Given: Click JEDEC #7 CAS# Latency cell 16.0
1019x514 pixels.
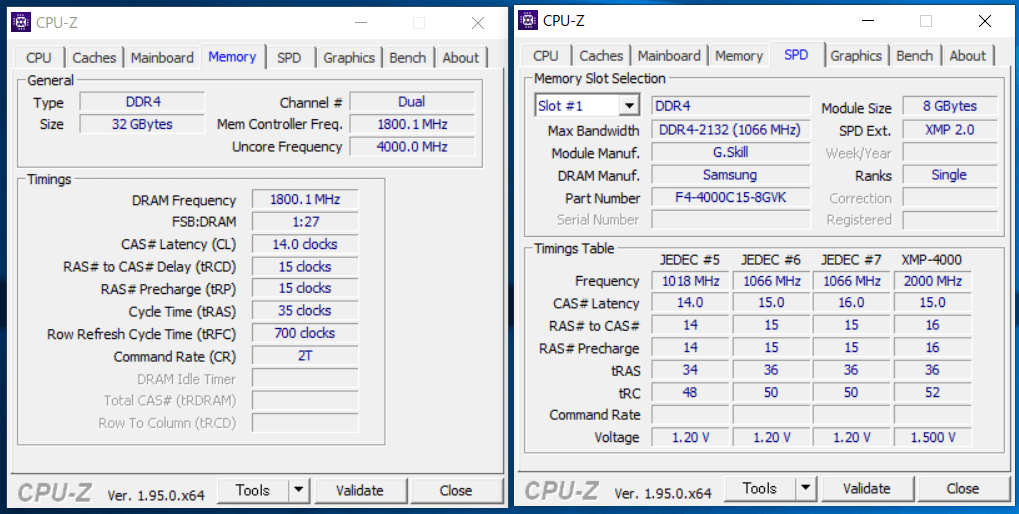Looking at the screenshot, I should pos(851,303).
